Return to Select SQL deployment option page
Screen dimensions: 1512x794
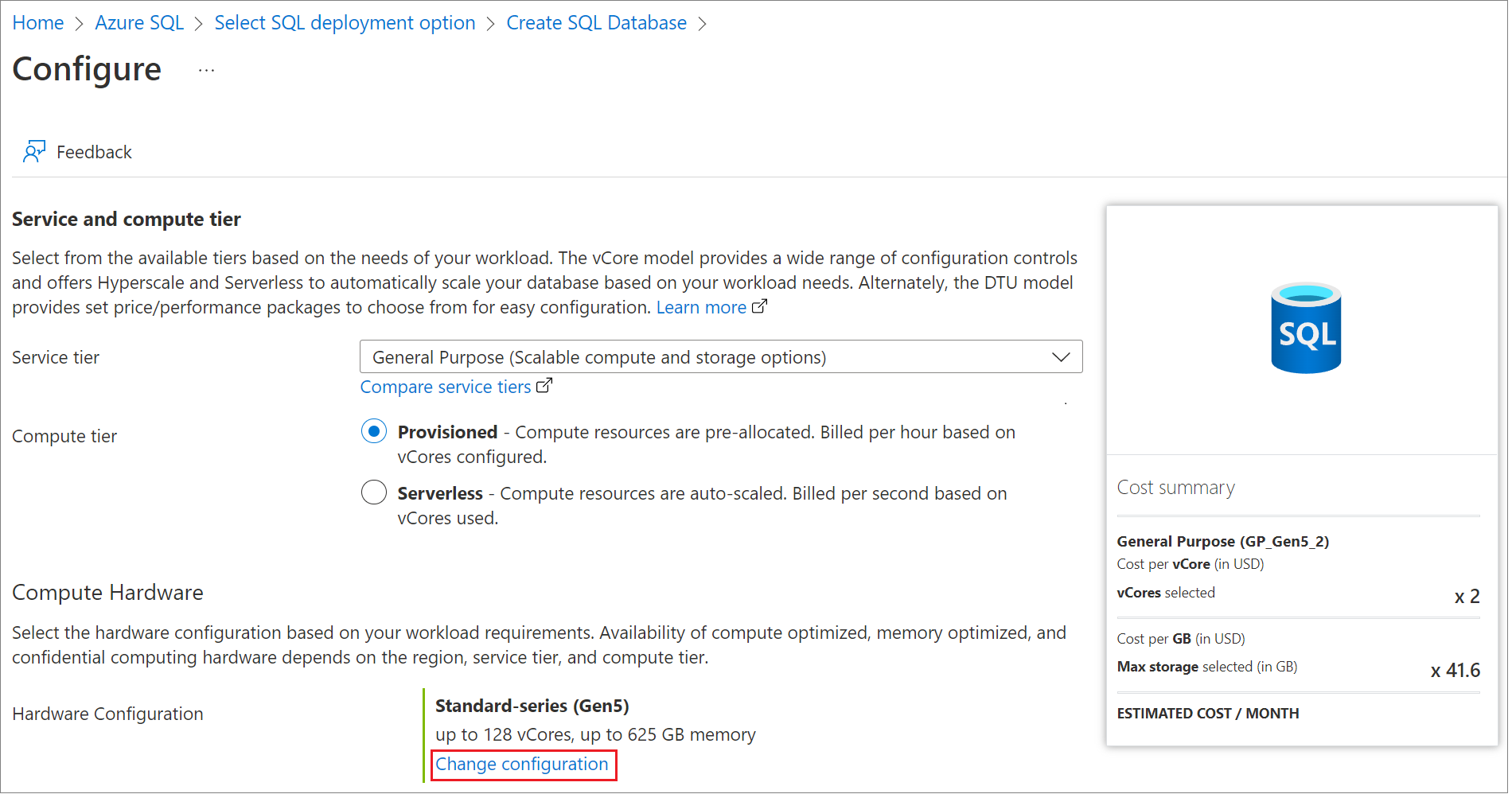[x=345, y=22]
